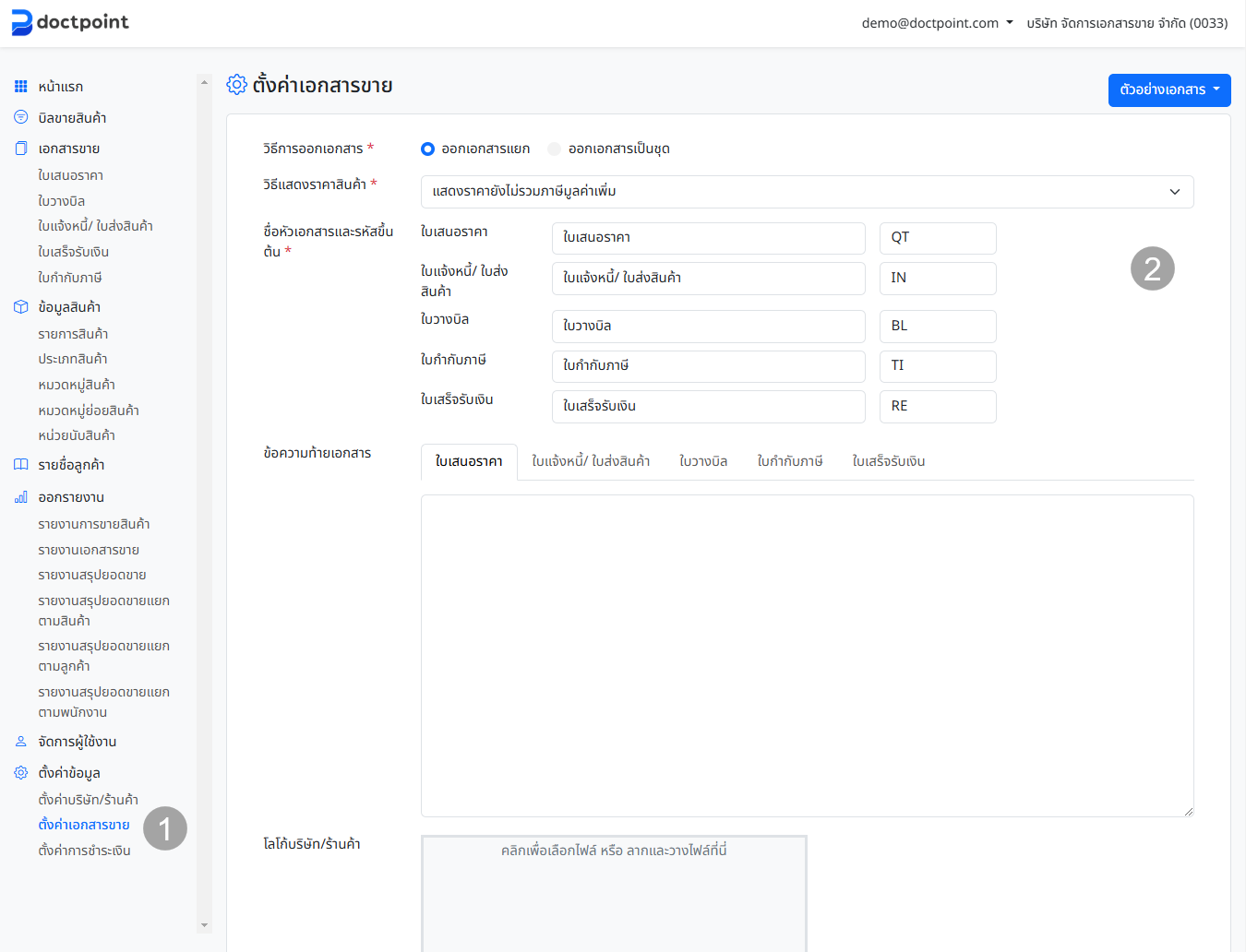Image resolution: width=1246 pixels, height=952 pixels.
Task: Click the บิลขายสินค้า sidebar icon
Action: pyautogui.click(x=20, y=118)
